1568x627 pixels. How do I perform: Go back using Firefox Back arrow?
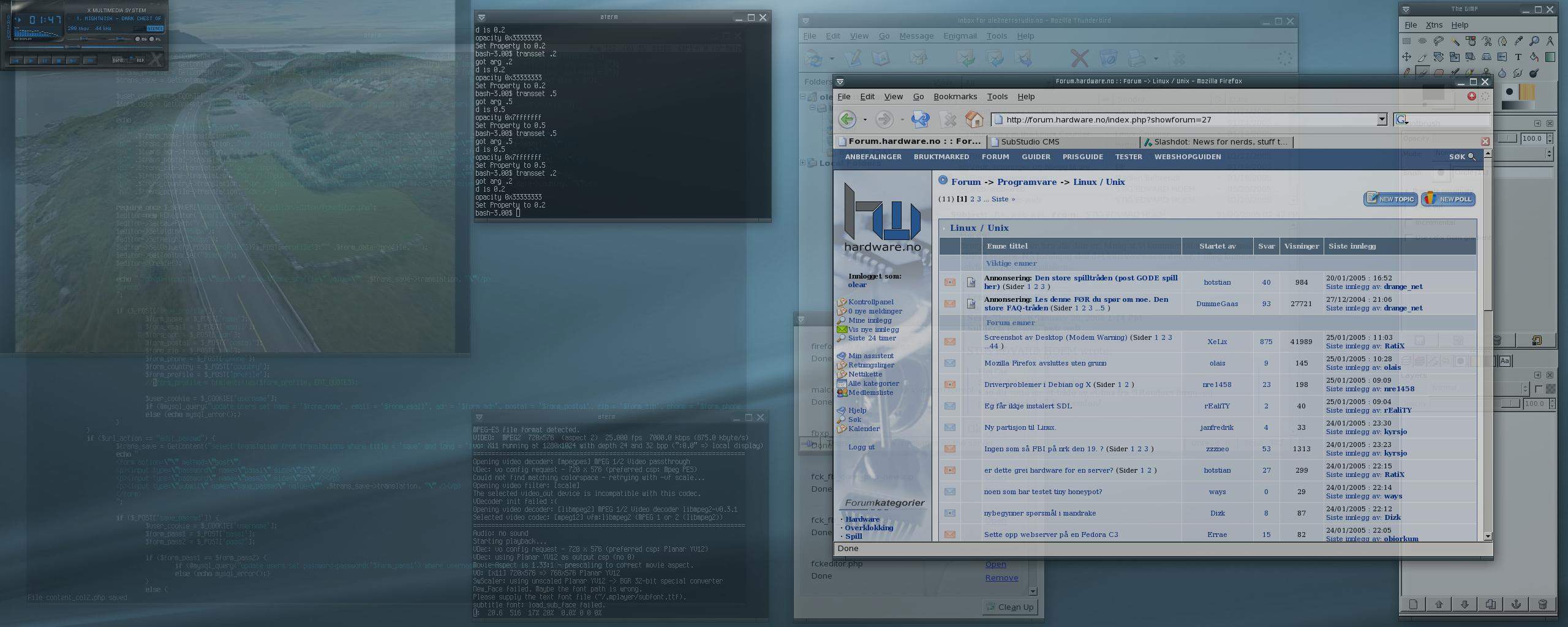click(x=847, y=119)
